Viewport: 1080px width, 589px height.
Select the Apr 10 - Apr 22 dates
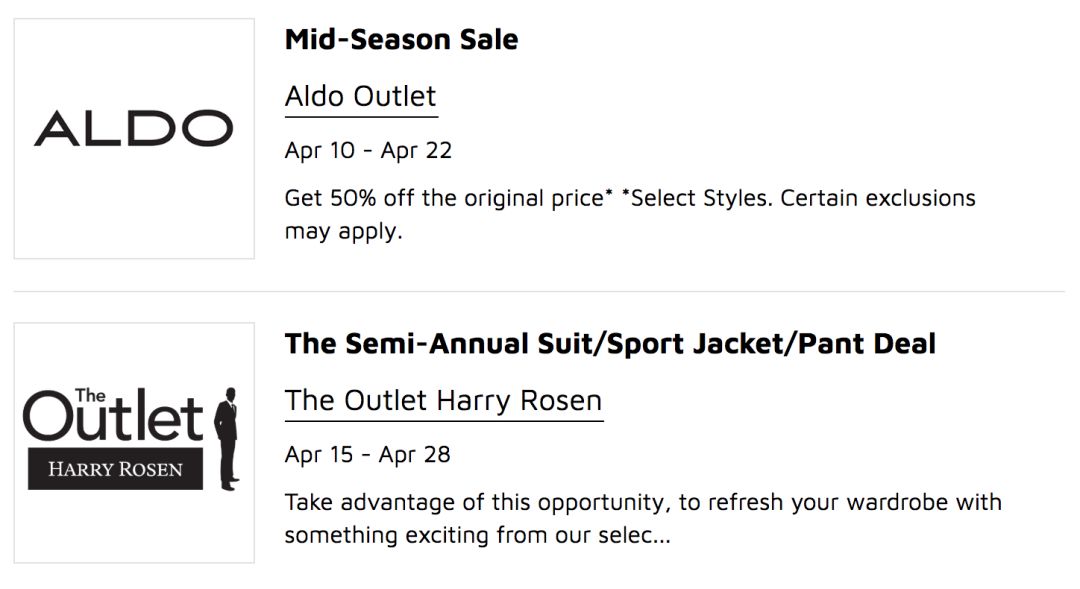click(x=368, y=150)
